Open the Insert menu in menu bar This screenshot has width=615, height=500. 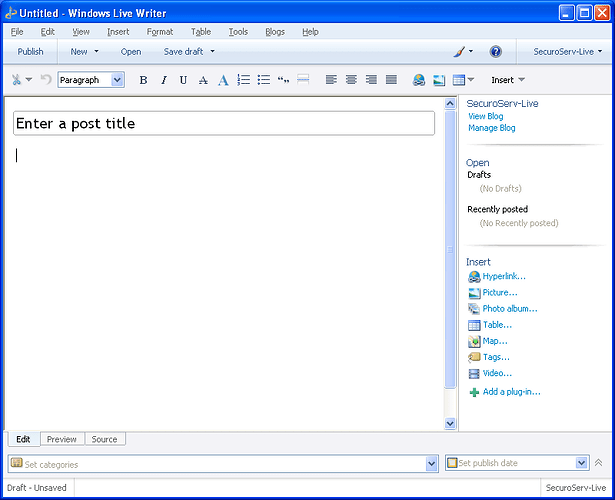point(118,32)
